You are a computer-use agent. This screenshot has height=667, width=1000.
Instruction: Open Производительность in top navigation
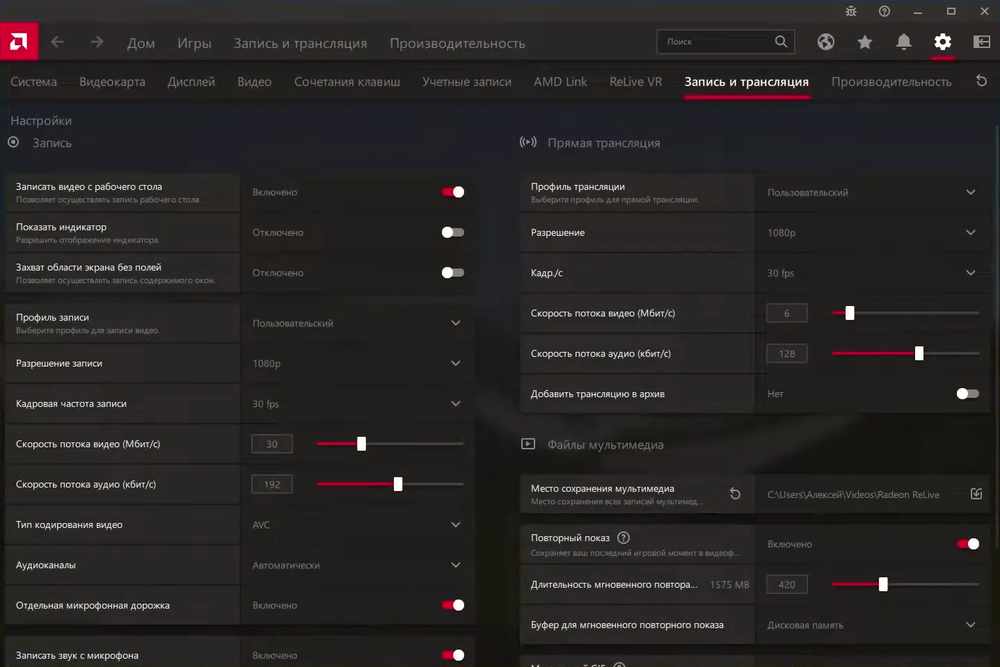(458, 43)
